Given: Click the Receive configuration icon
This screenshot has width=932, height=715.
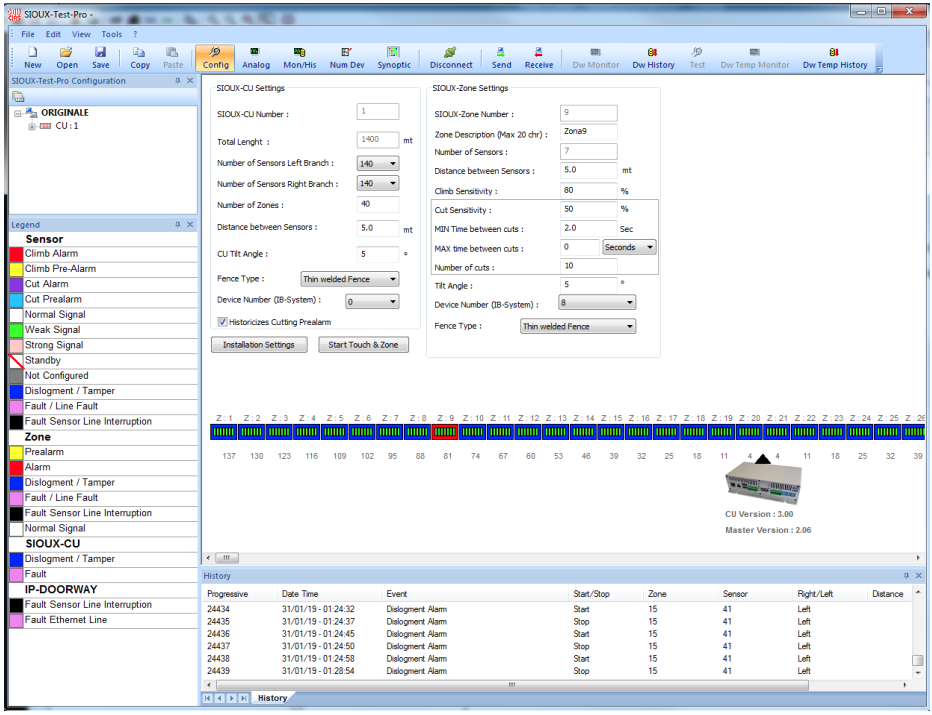Looking at the screenshot, I should point(539,58).
